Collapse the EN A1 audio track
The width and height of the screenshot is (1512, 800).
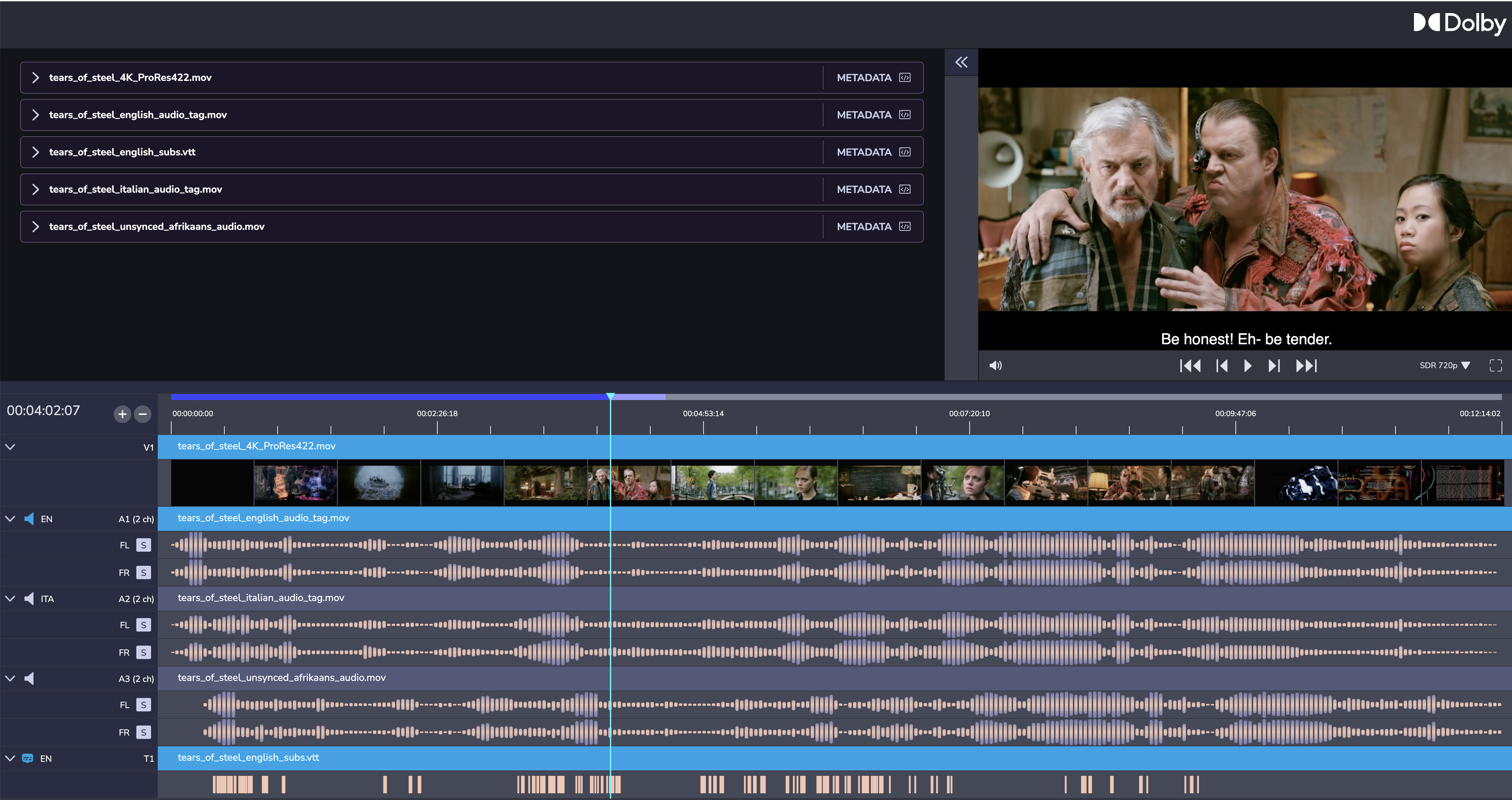(x=10, y=519)
